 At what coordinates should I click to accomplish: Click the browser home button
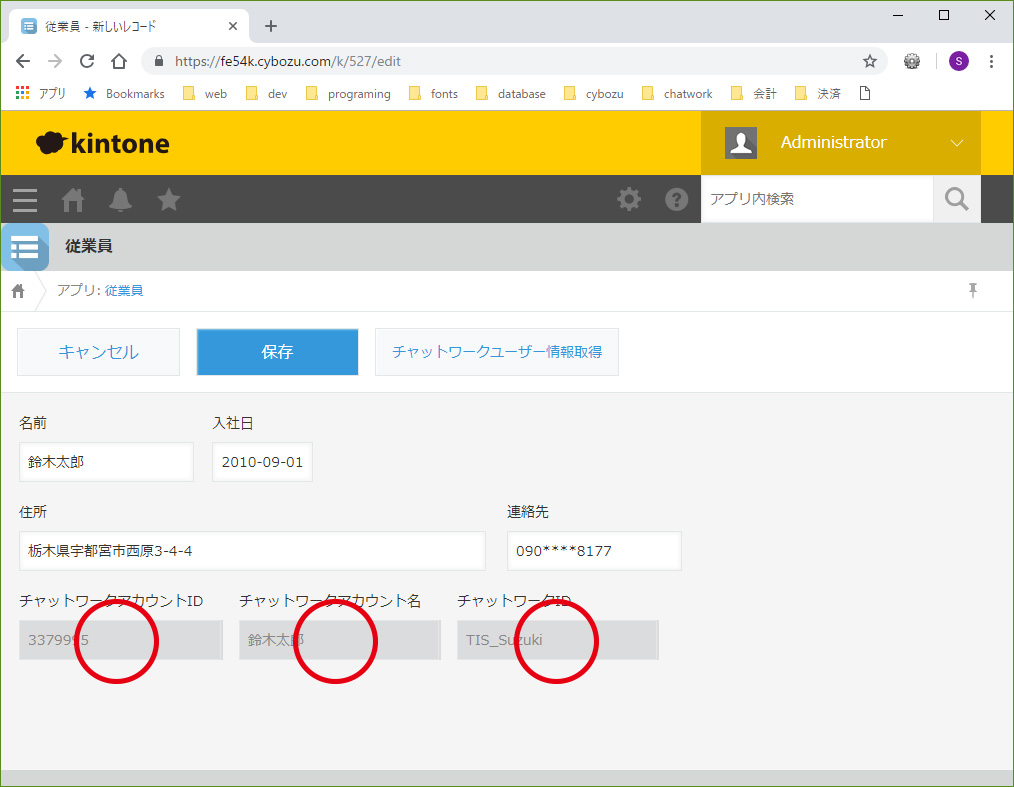pyautogui.click(x=119, y=61)
